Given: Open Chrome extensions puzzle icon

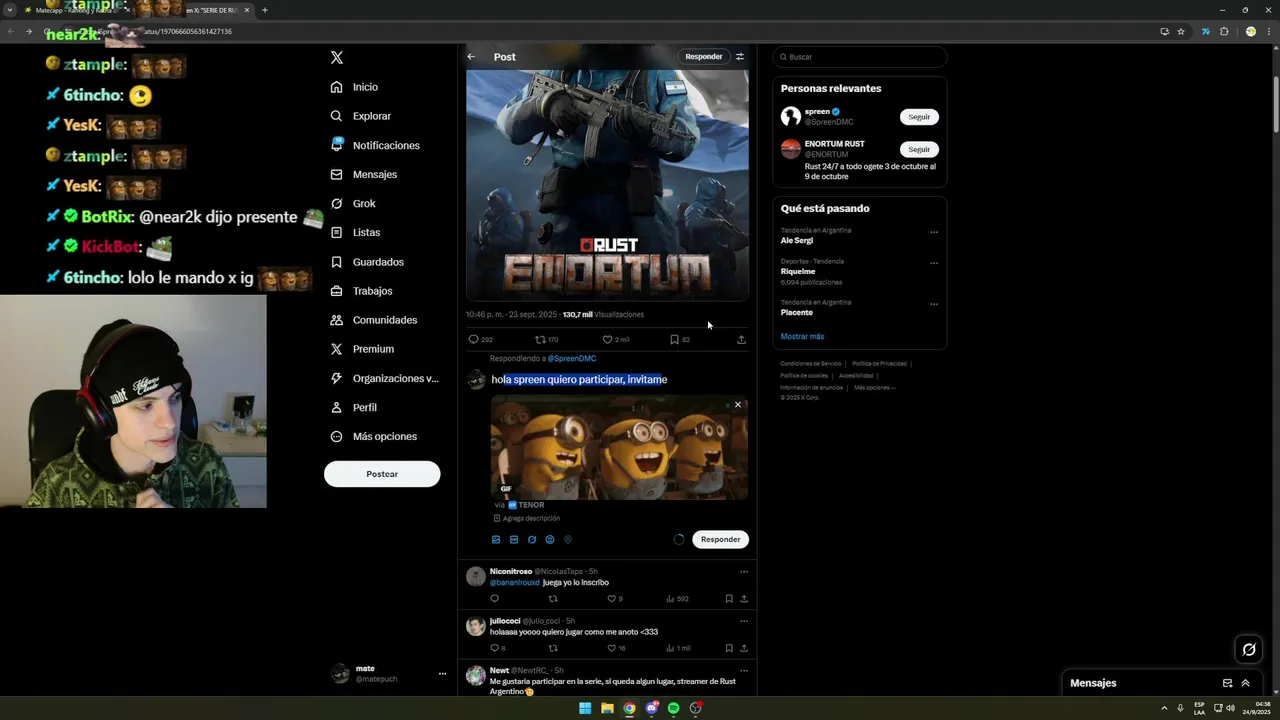Looking at the screenshot, I should pos(1224,31).
